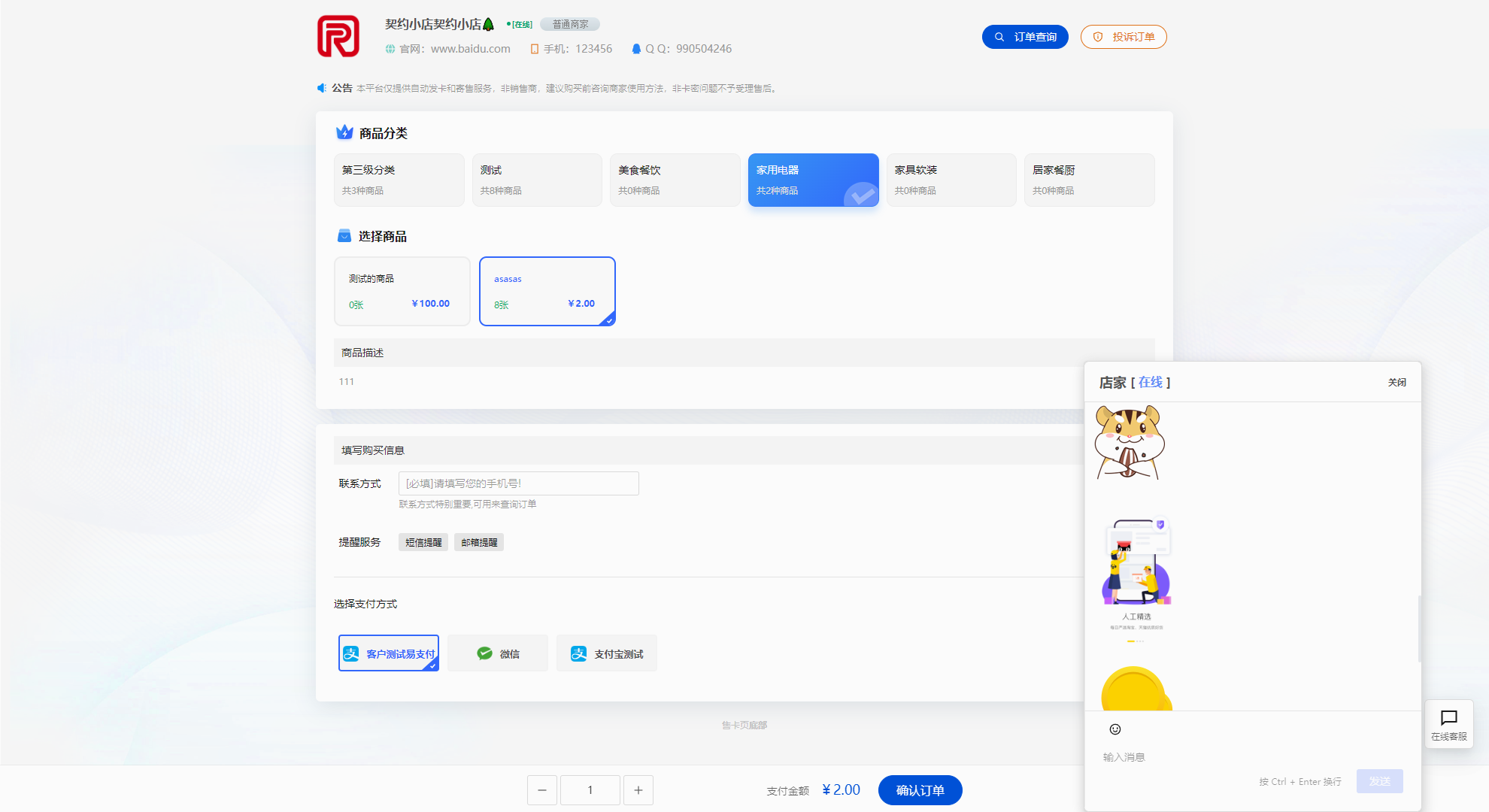Enable 邮箱提醒 reminder option
Viewport: 1489px width, 812px height.
(479, 542)
